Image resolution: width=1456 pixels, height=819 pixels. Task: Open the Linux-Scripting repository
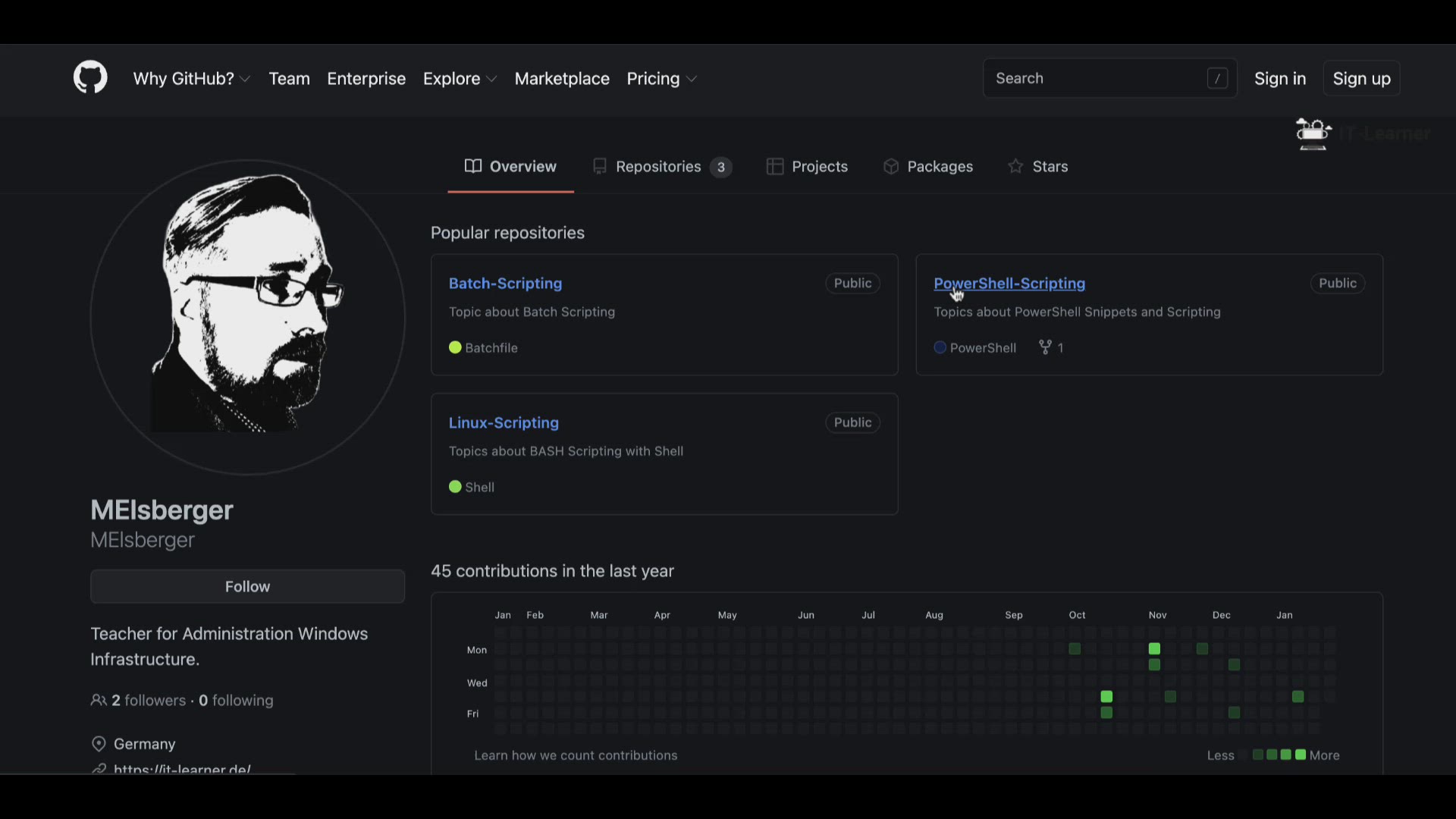tap(504, 423)
